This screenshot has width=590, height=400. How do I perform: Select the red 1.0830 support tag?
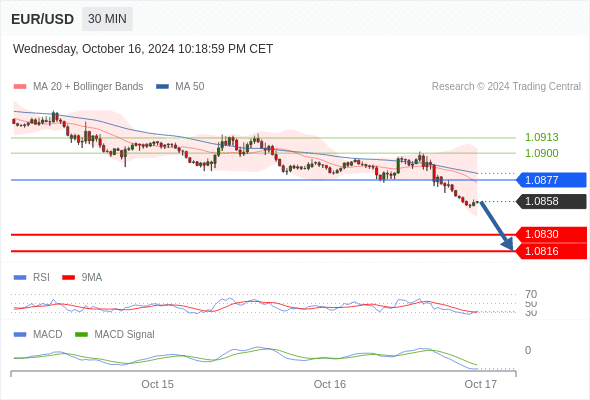[x=551, y=234]
